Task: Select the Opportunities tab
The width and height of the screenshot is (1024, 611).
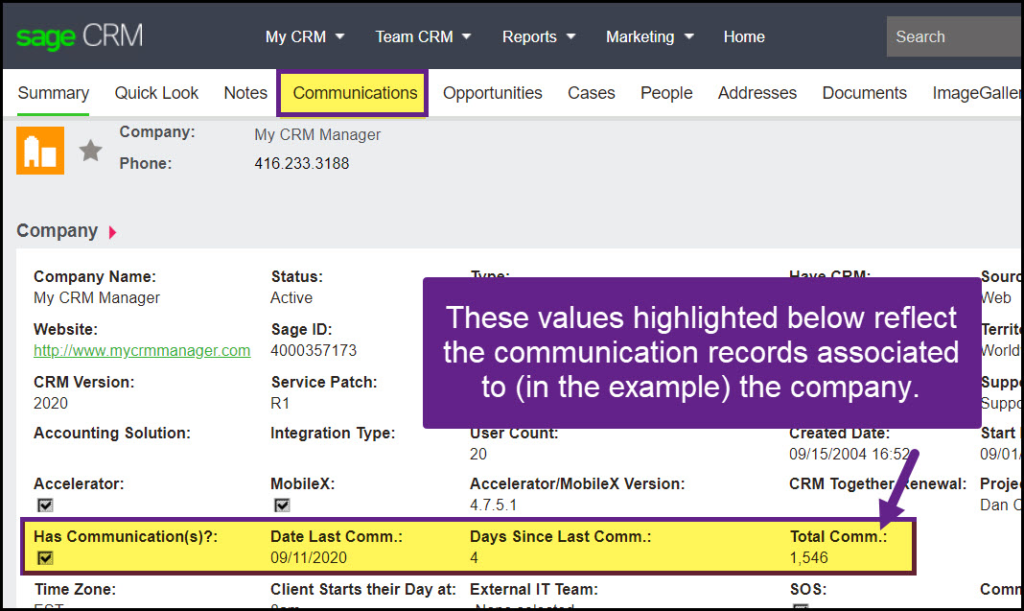Action: point(492,93)
